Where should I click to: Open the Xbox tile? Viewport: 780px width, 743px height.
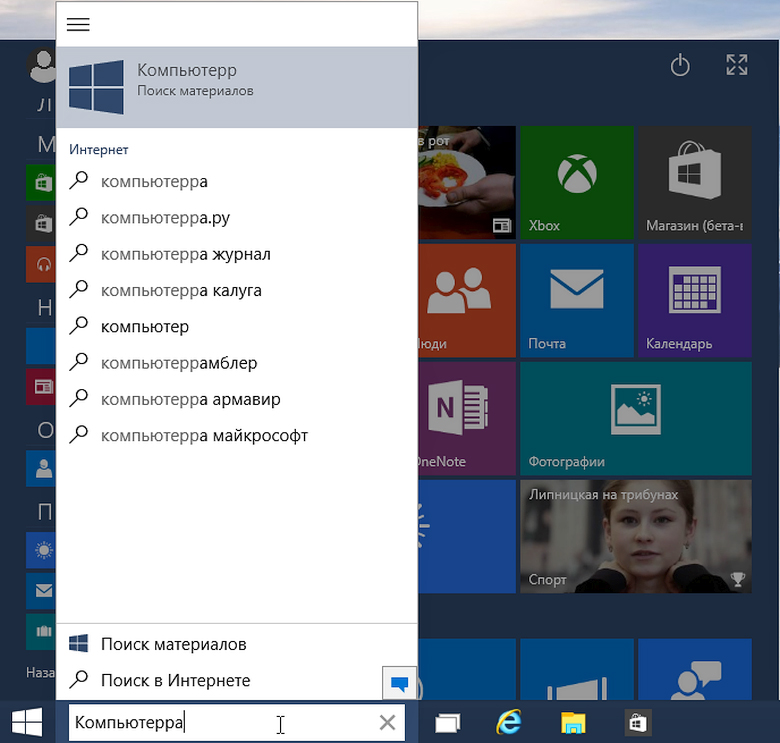pyautogui.click(x=577, y=183)
